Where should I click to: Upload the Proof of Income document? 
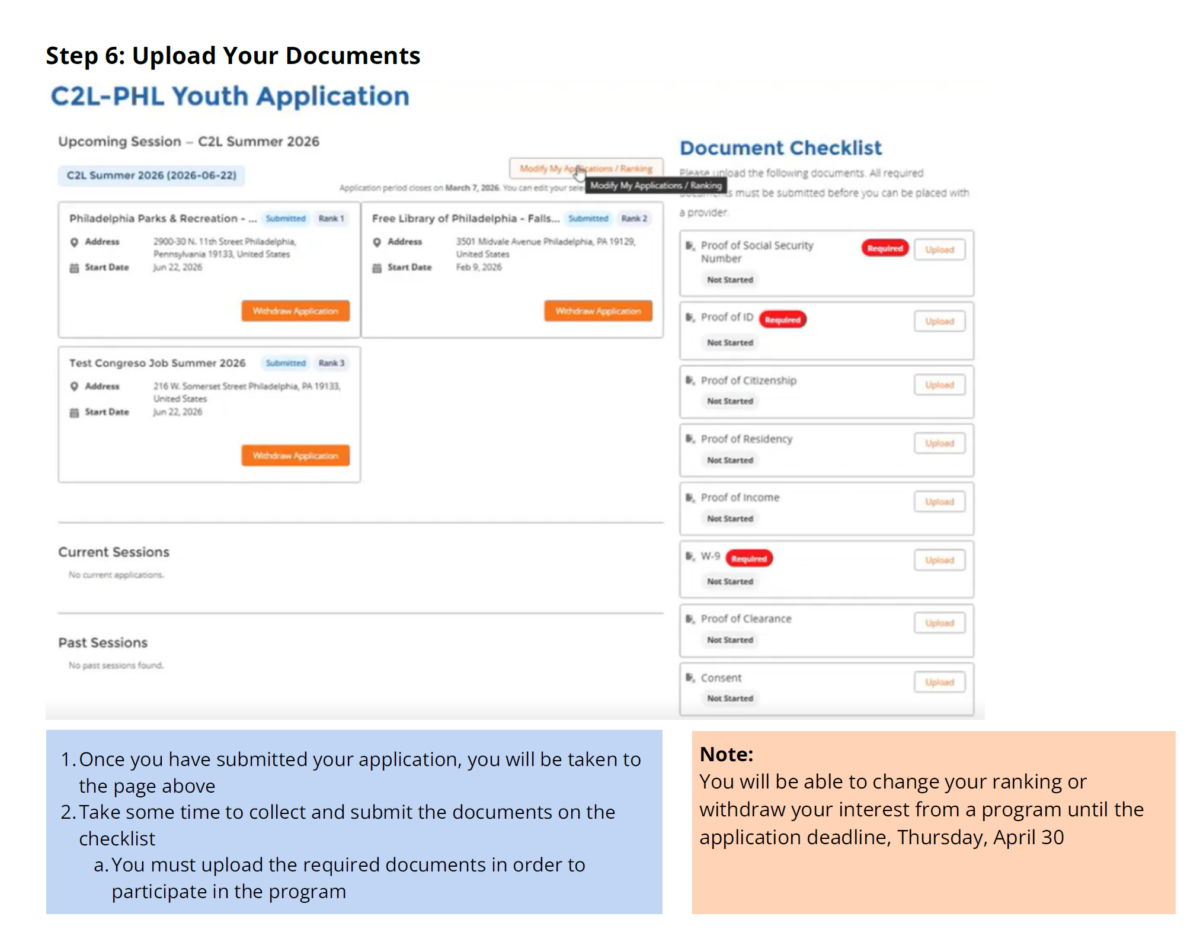pos(939,502)
